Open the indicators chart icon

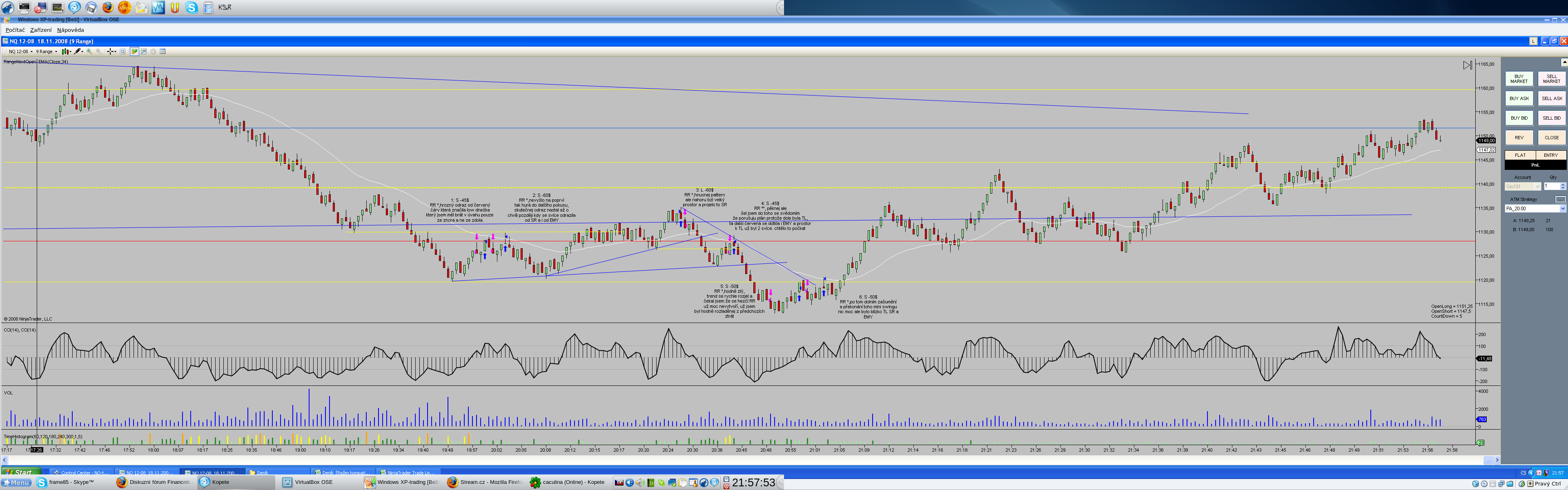144,52
